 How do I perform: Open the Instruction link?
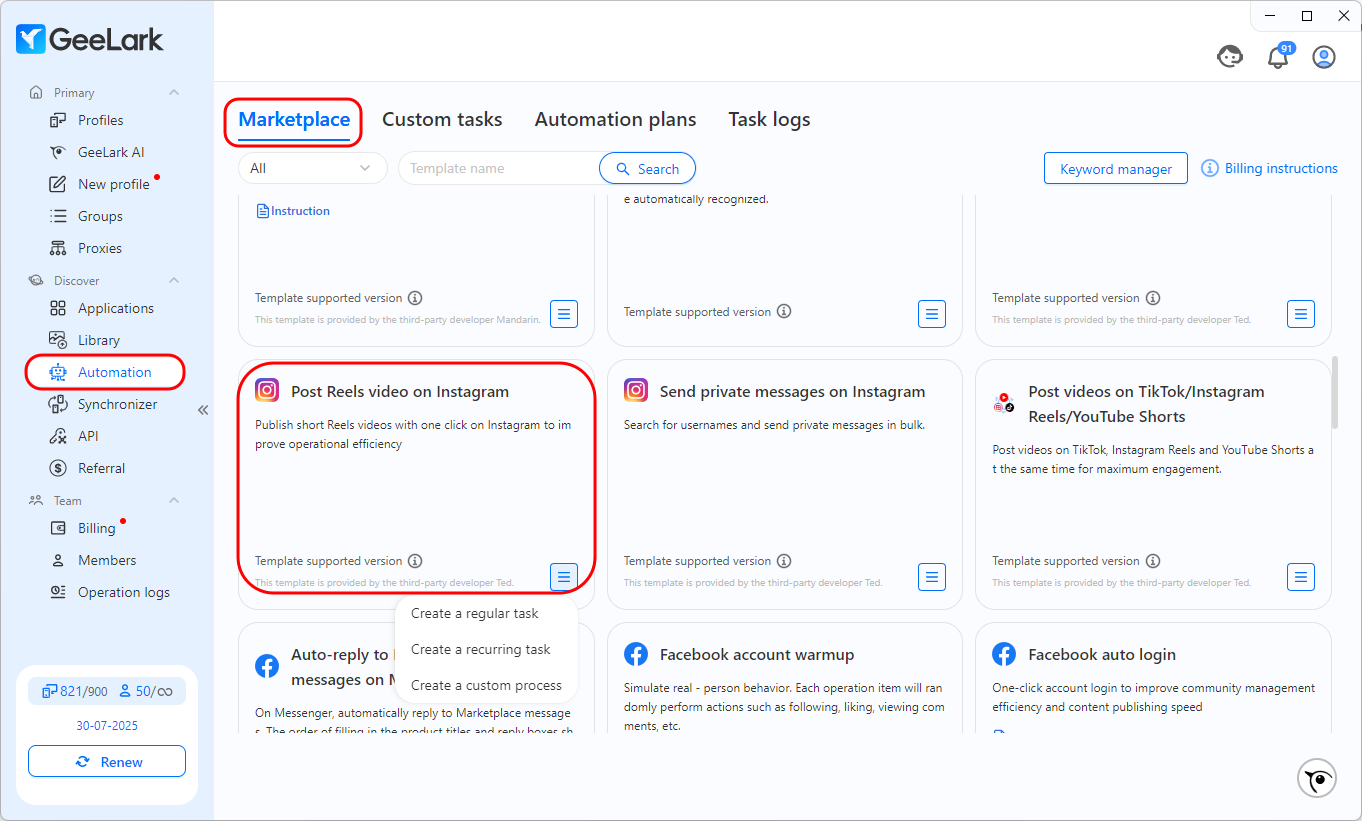pos(294,211)
